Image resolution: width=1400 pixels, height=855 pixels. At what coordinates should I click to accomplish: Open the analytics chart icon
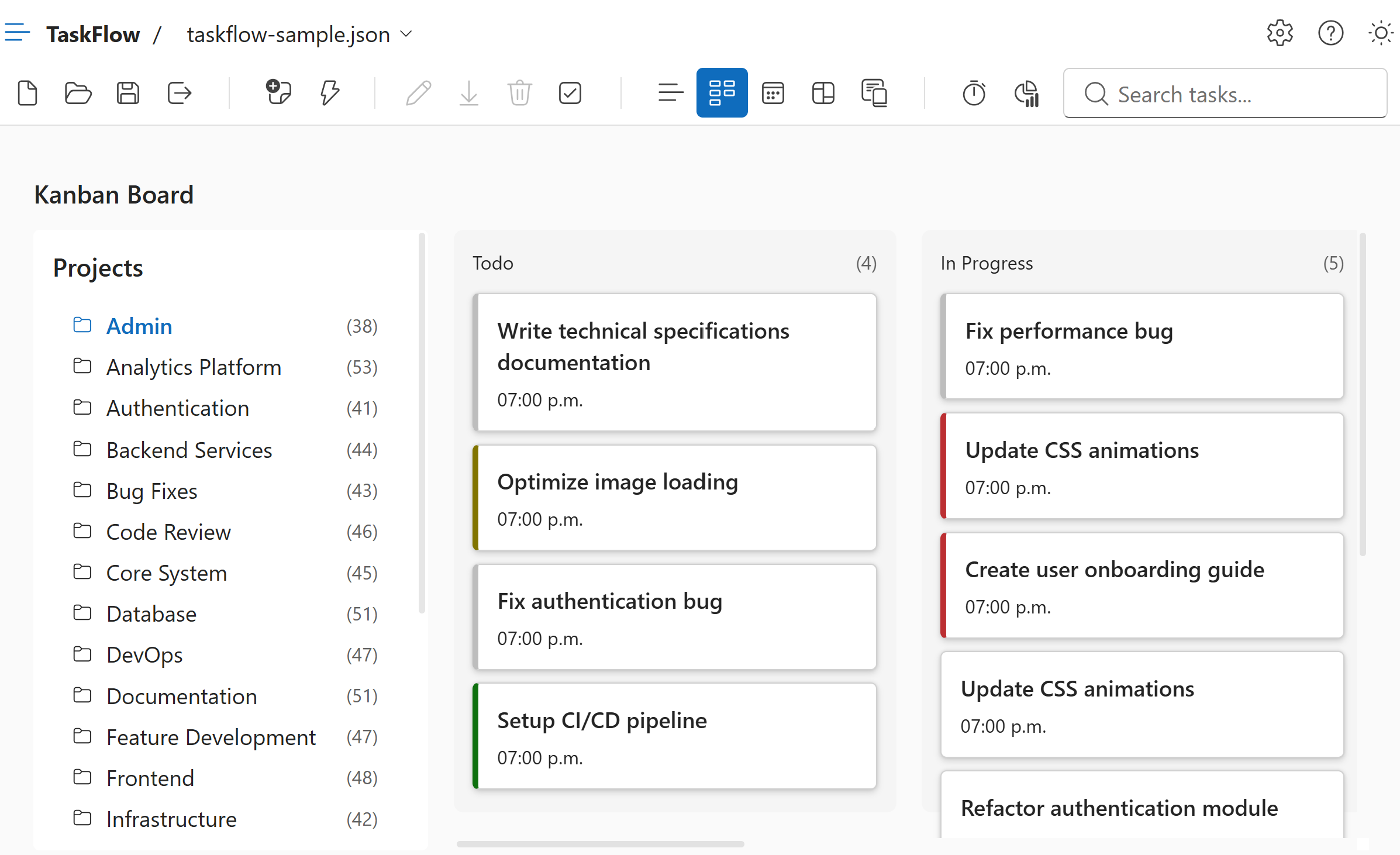(1026, 93)
